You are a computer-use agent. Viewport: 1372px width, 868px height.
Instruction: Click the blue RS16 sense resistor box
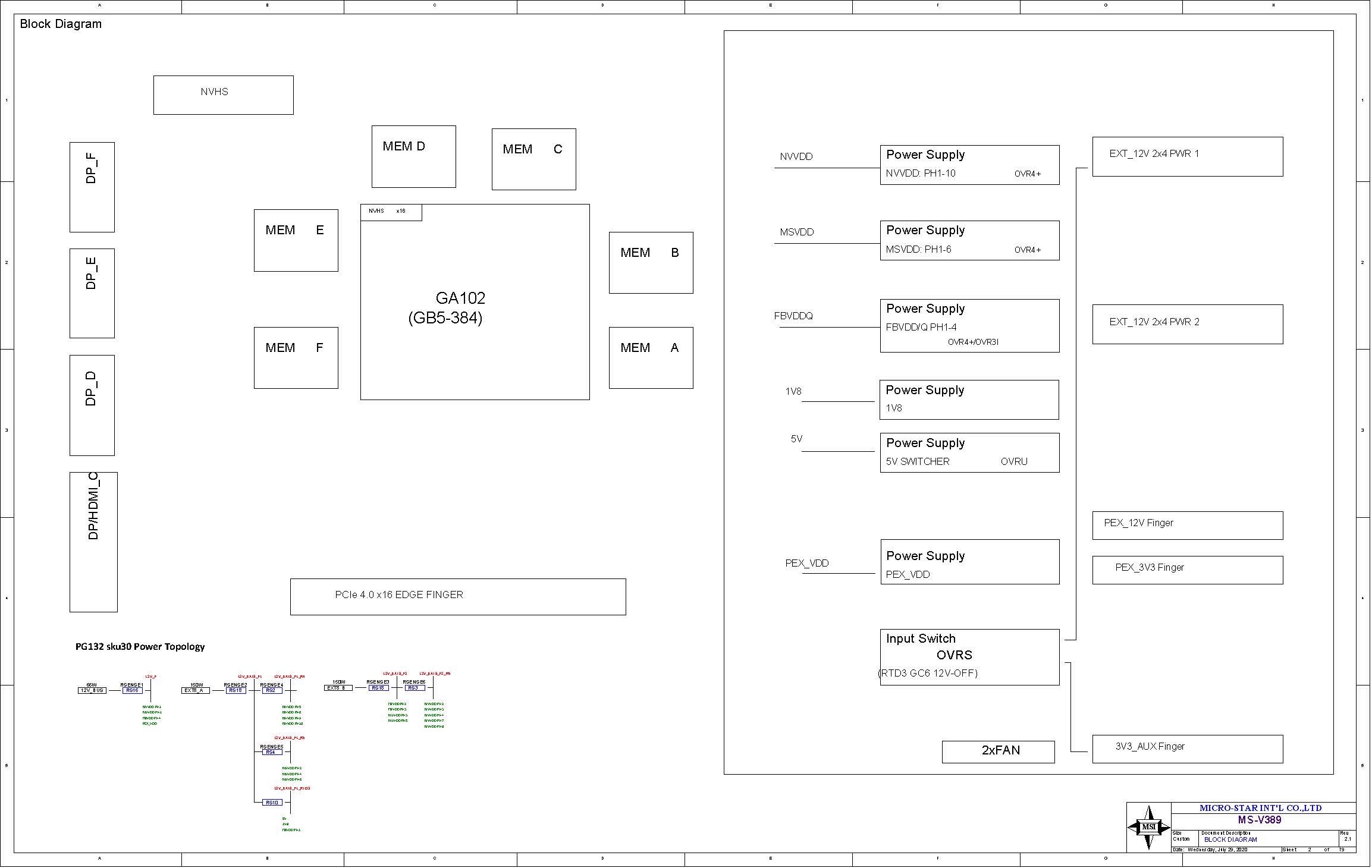[132, 691]
